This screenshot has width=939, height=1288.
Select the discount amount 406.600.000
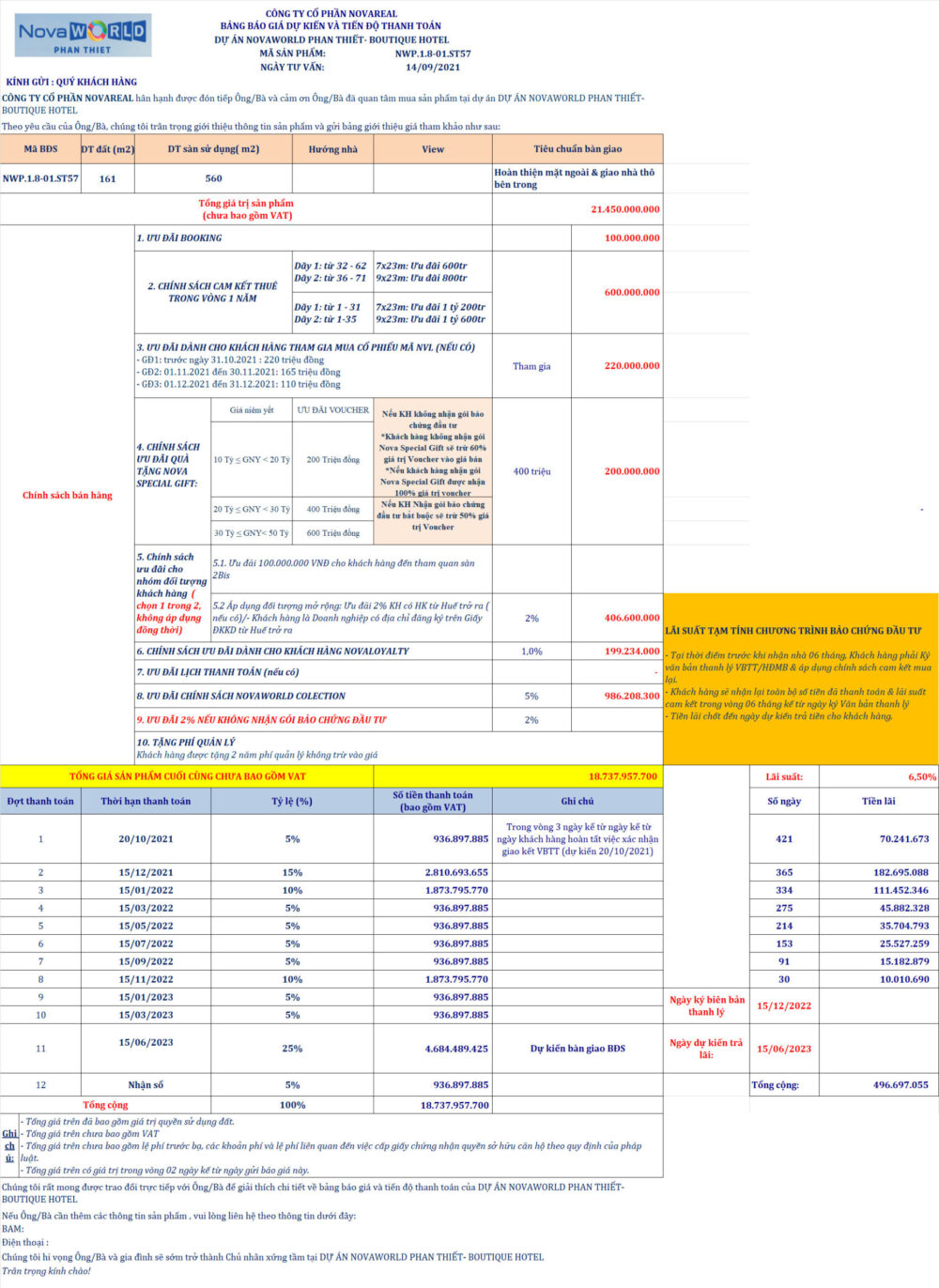[632, 618]
